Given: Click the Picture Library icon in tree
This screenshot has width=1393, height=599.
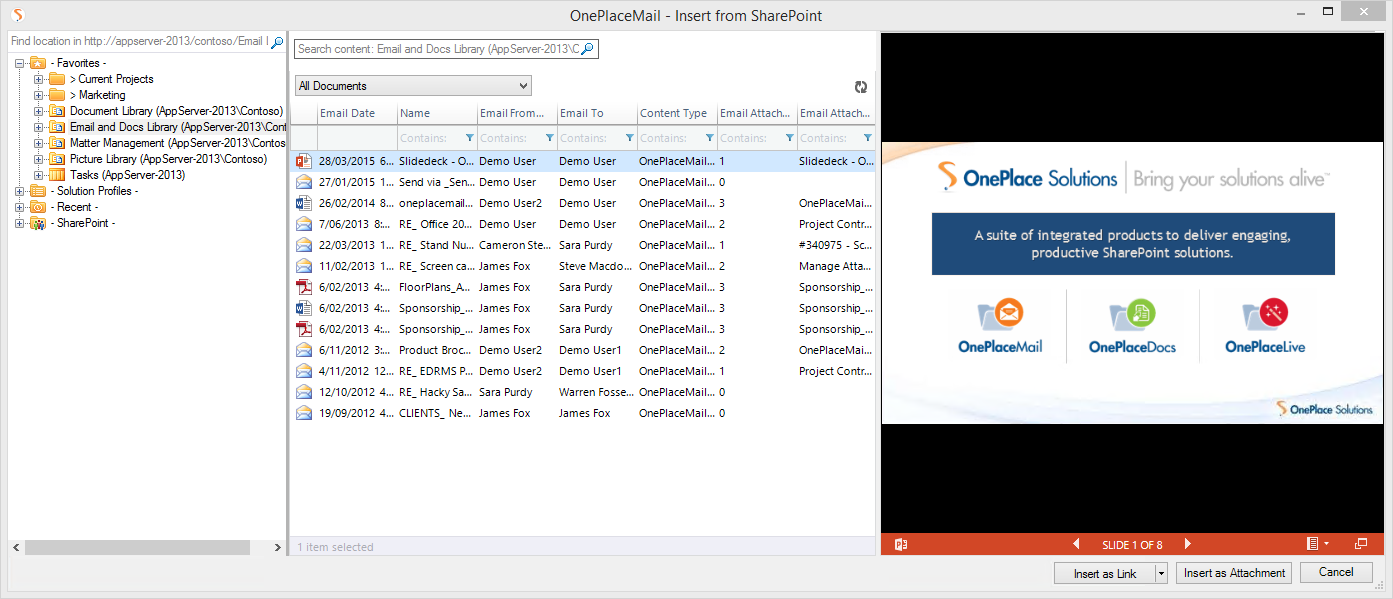Looking at the screenshot, I should click(x=58, y=159).
